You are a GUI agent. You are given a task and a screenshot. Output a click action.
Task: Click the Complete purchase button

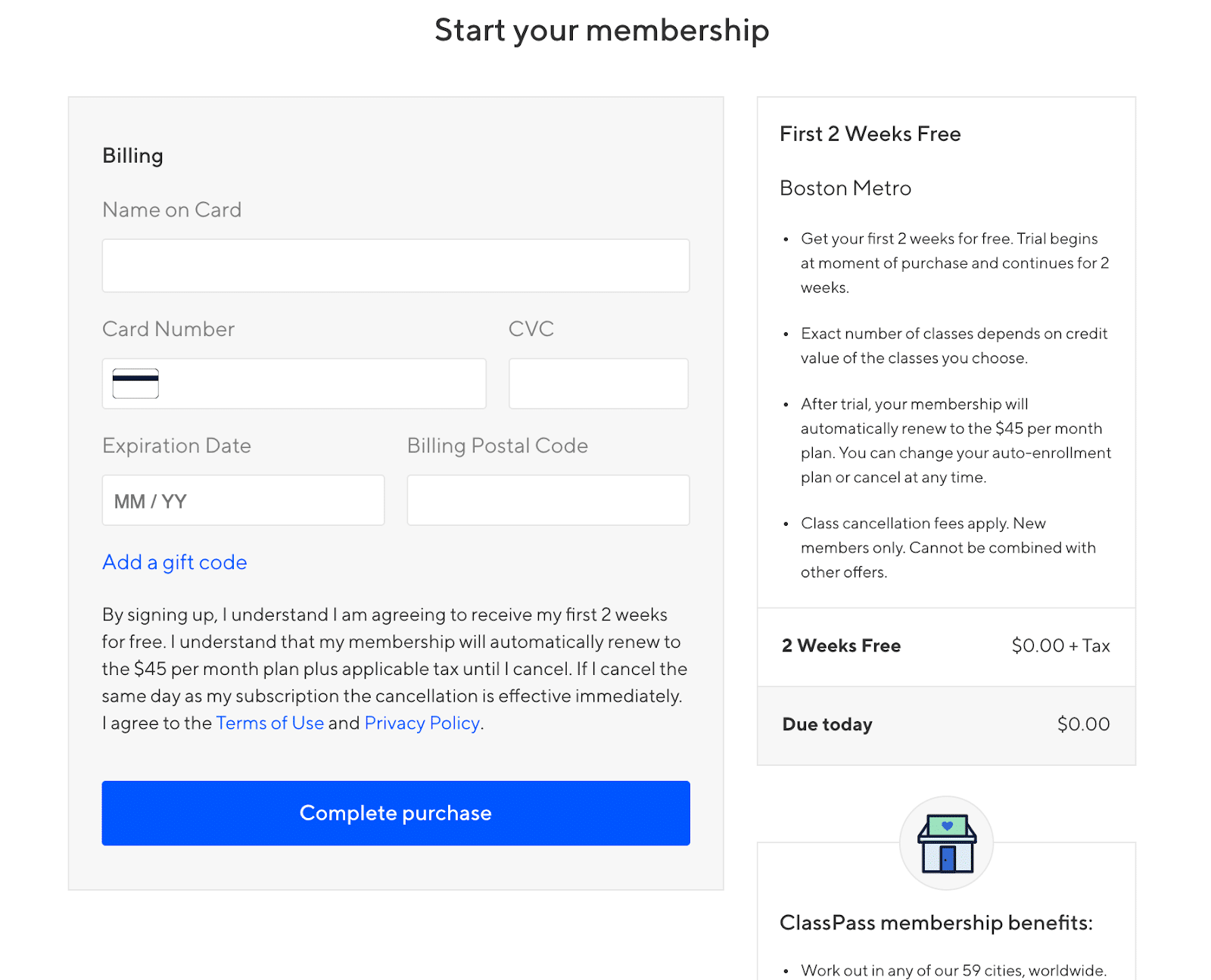pos(396,813)
